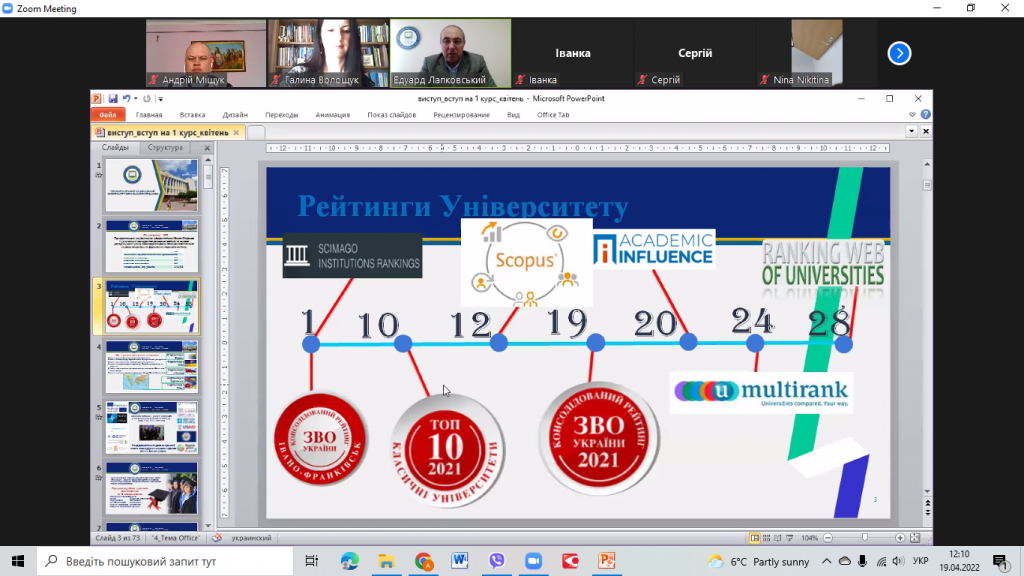Switch to Slide Sorter view icon
1024x576 pixels.
pos(765,538)
